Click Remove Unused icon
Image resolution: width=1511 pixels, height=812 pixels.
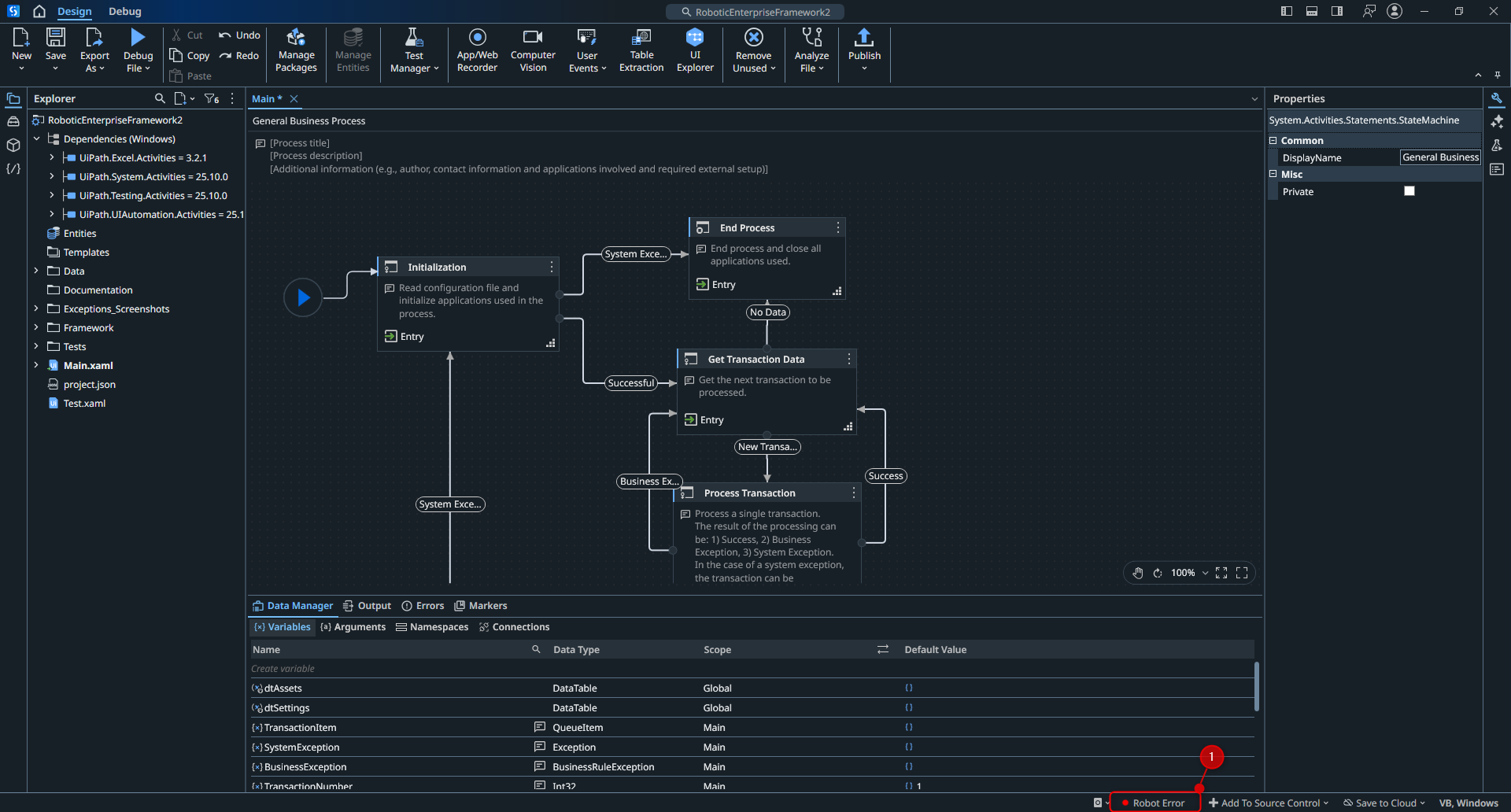pos(754,37)
